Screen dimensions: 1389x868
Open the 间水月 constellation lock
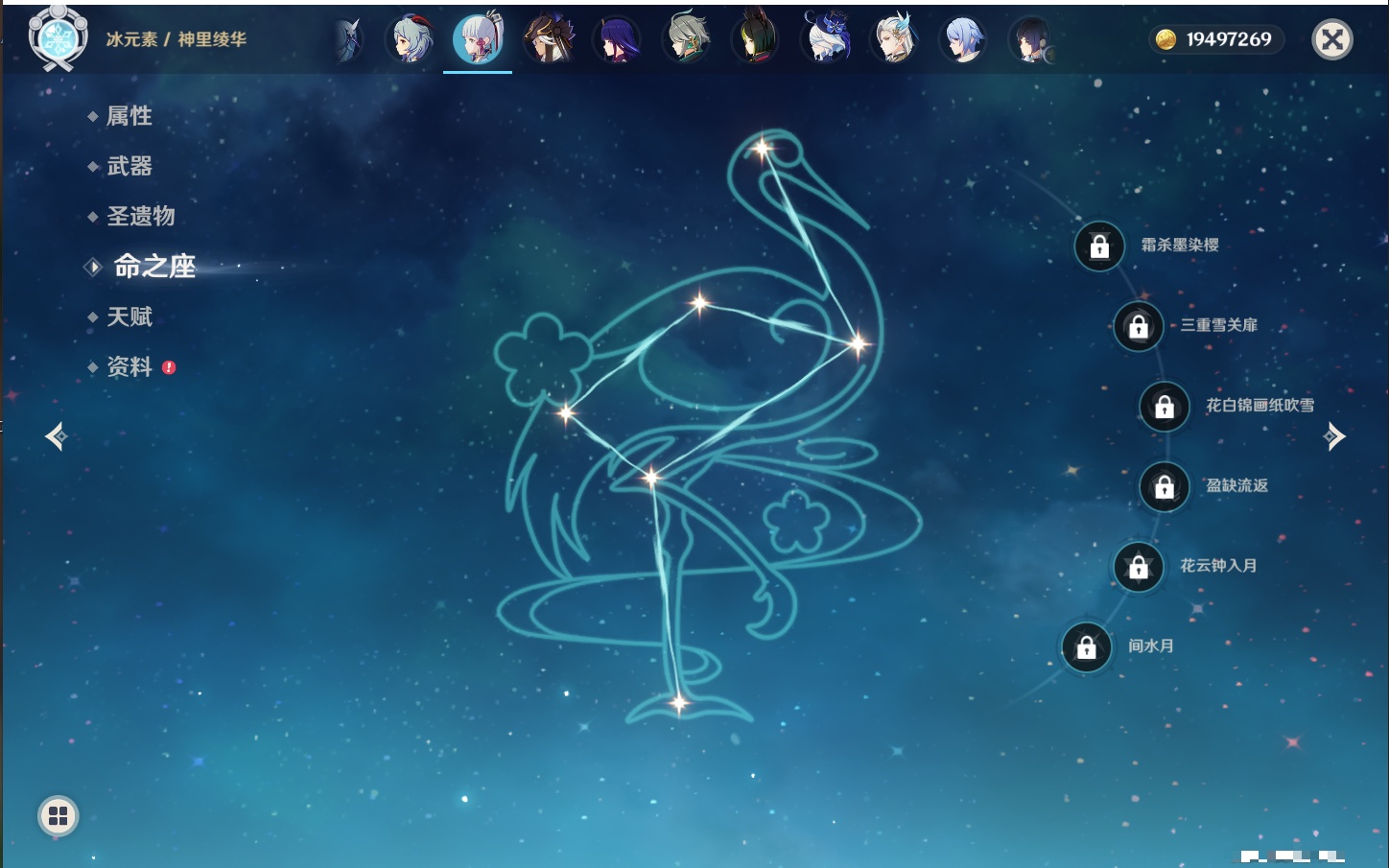pos(1086,647)
